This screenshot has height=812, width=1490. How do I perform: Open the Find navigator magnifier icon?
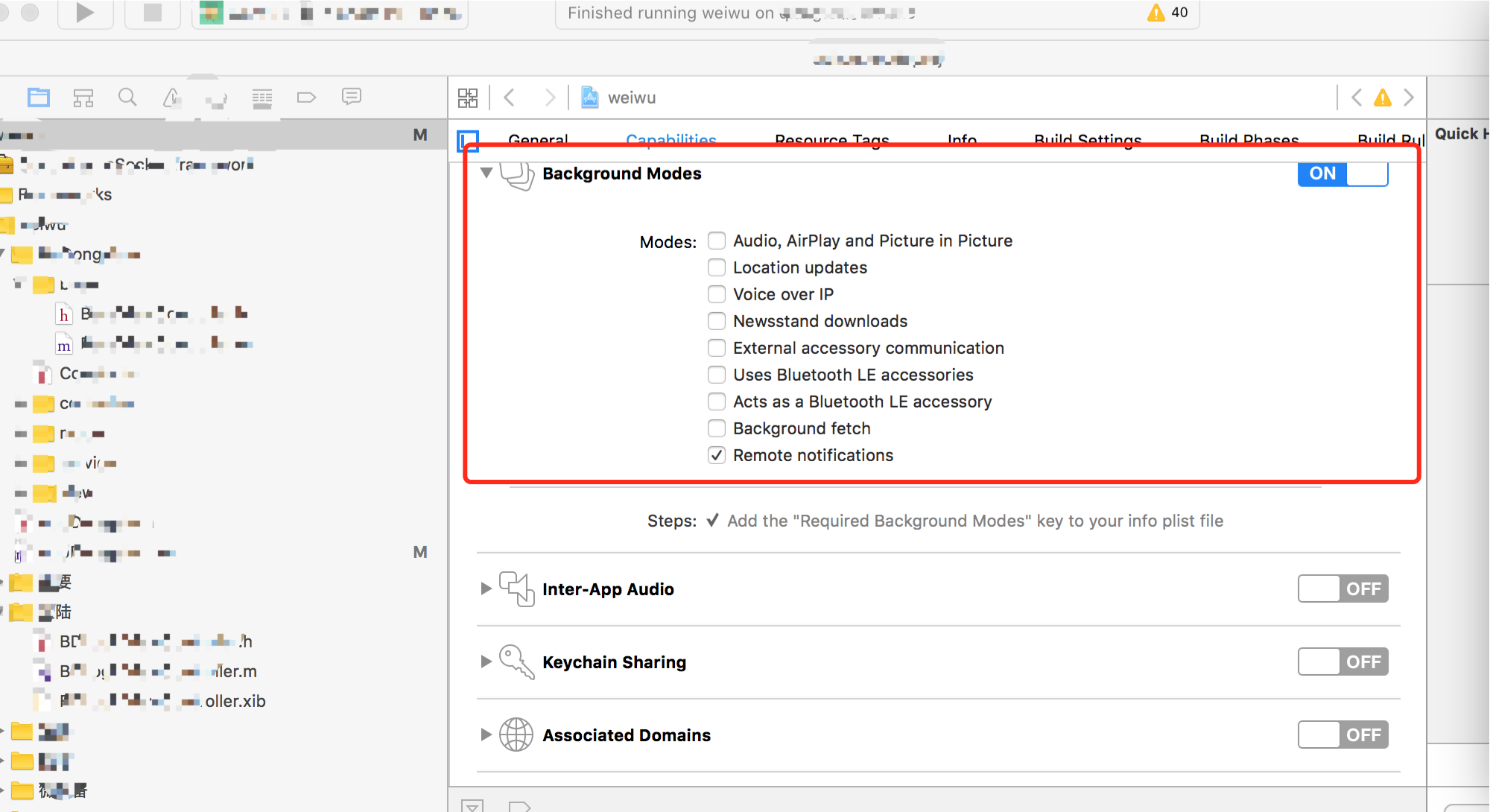coord(127,97)
